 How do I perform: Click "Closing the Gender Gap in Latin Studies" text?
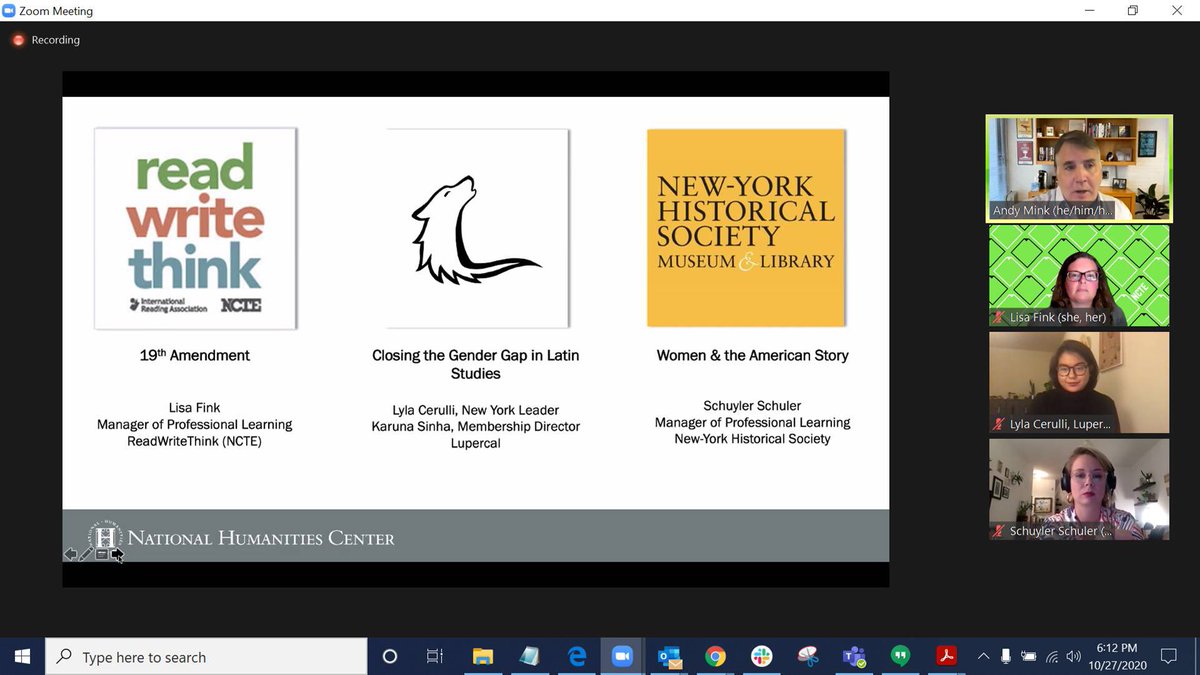[476, 364]
